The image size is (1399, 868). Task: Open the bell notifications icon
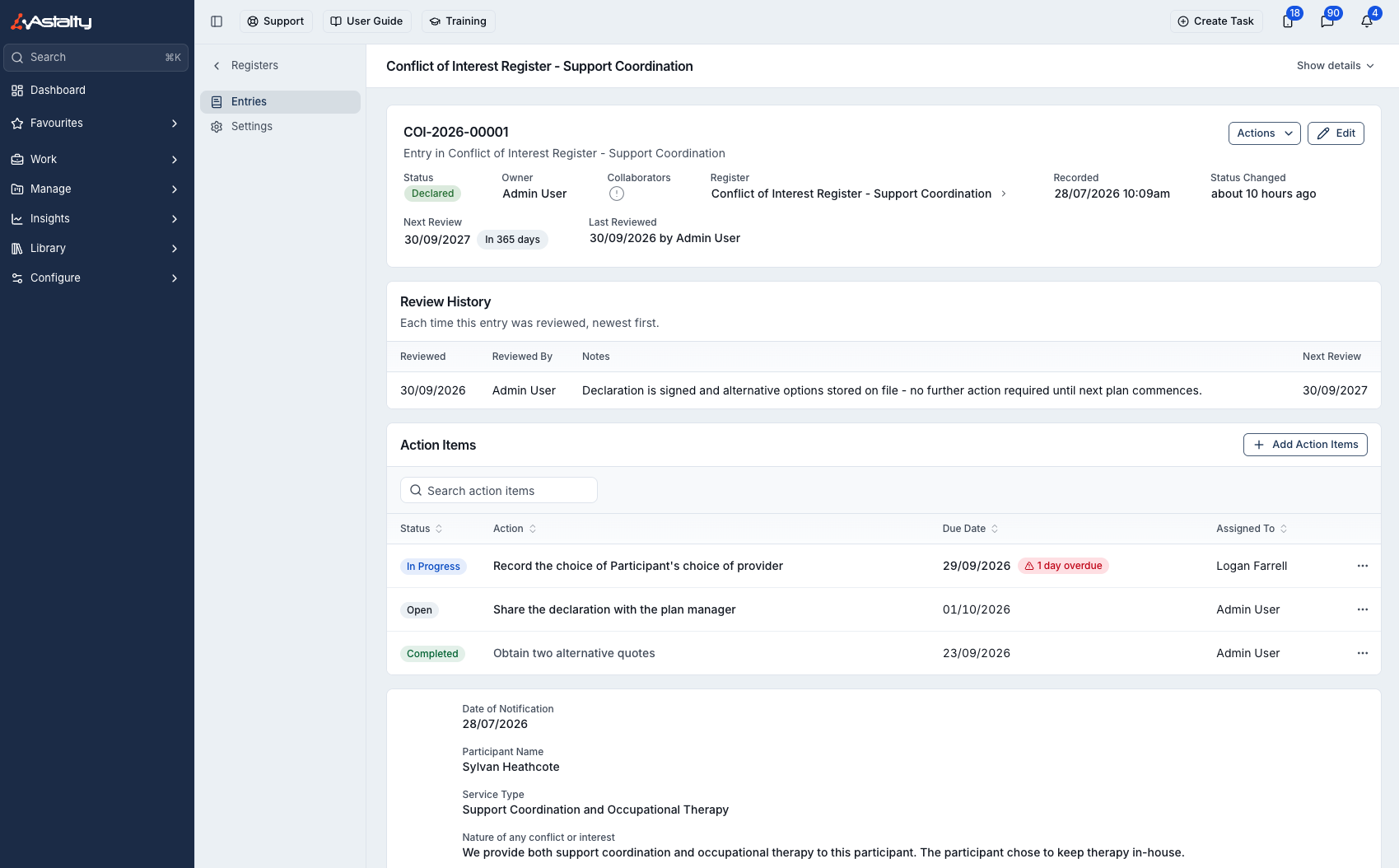(x=1367, y=21)
